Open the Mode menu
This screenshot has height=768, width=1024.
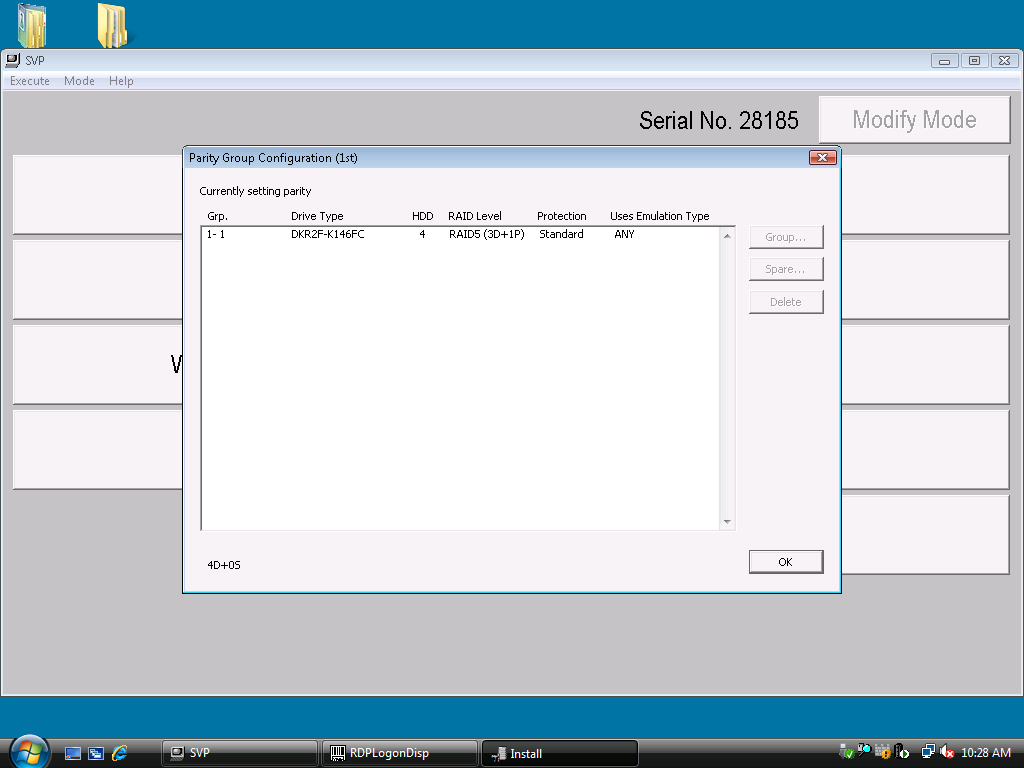79,81
